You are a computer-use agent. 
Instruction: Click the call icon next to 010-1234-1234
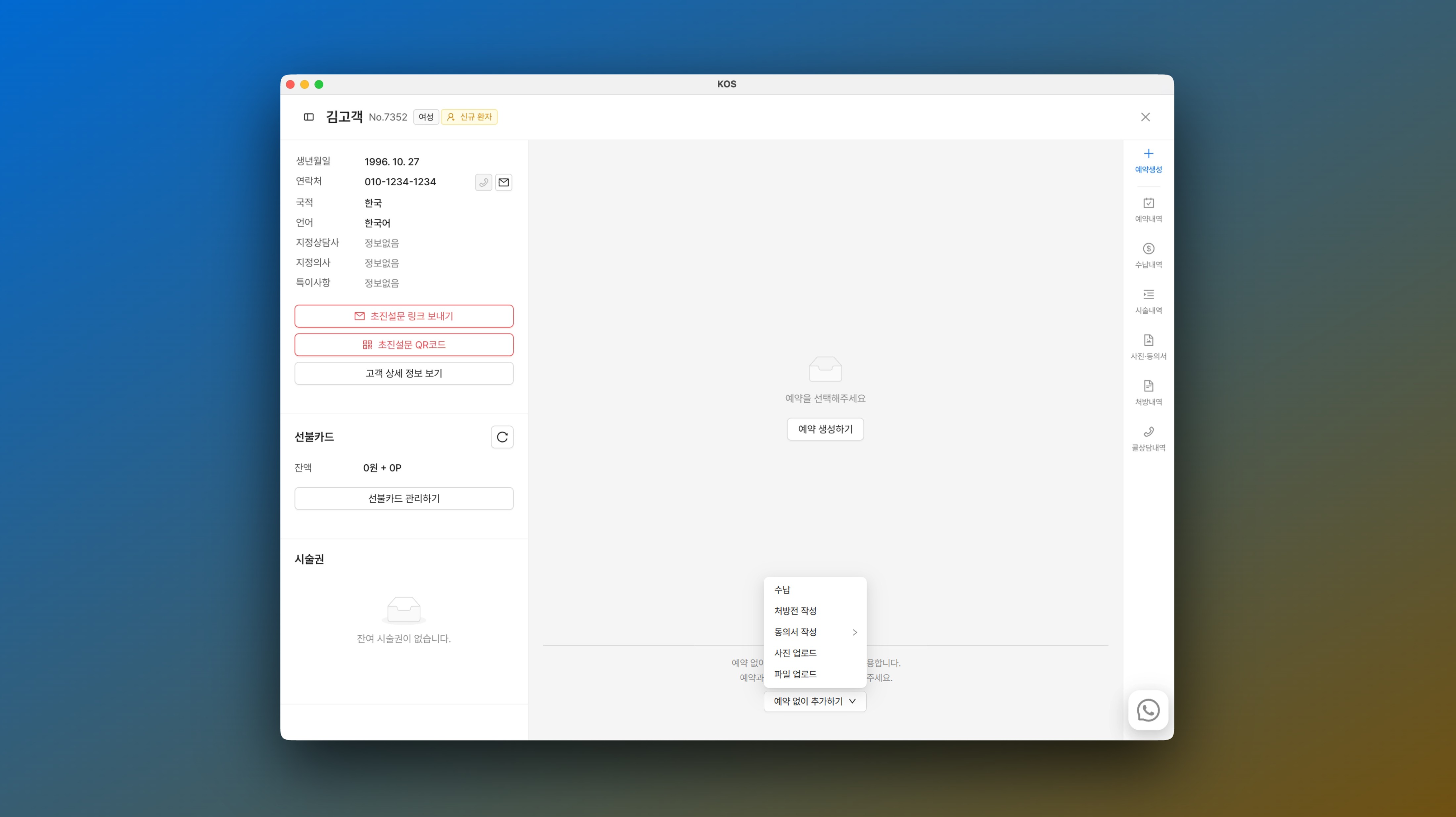pos(483,182)
